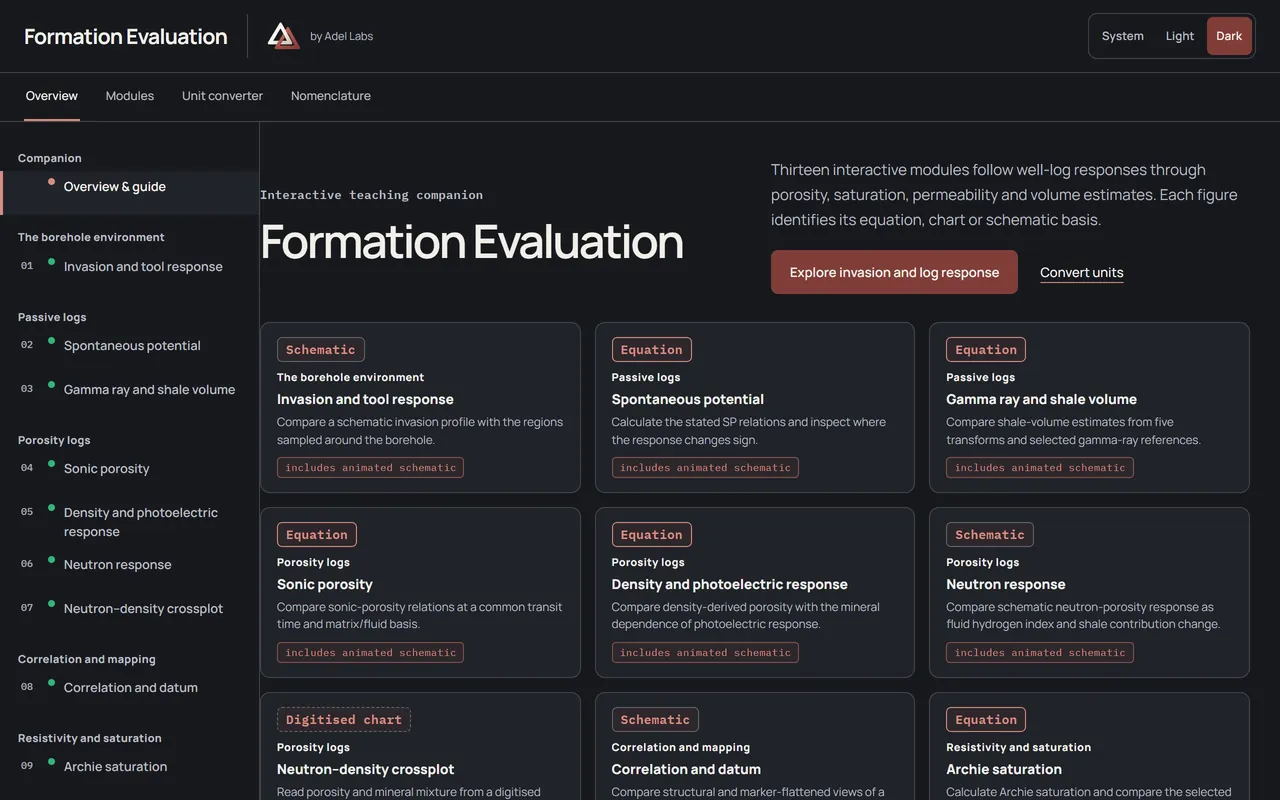
Task: Click the Porosity logs sidebar heading
Action: (54, 440)
